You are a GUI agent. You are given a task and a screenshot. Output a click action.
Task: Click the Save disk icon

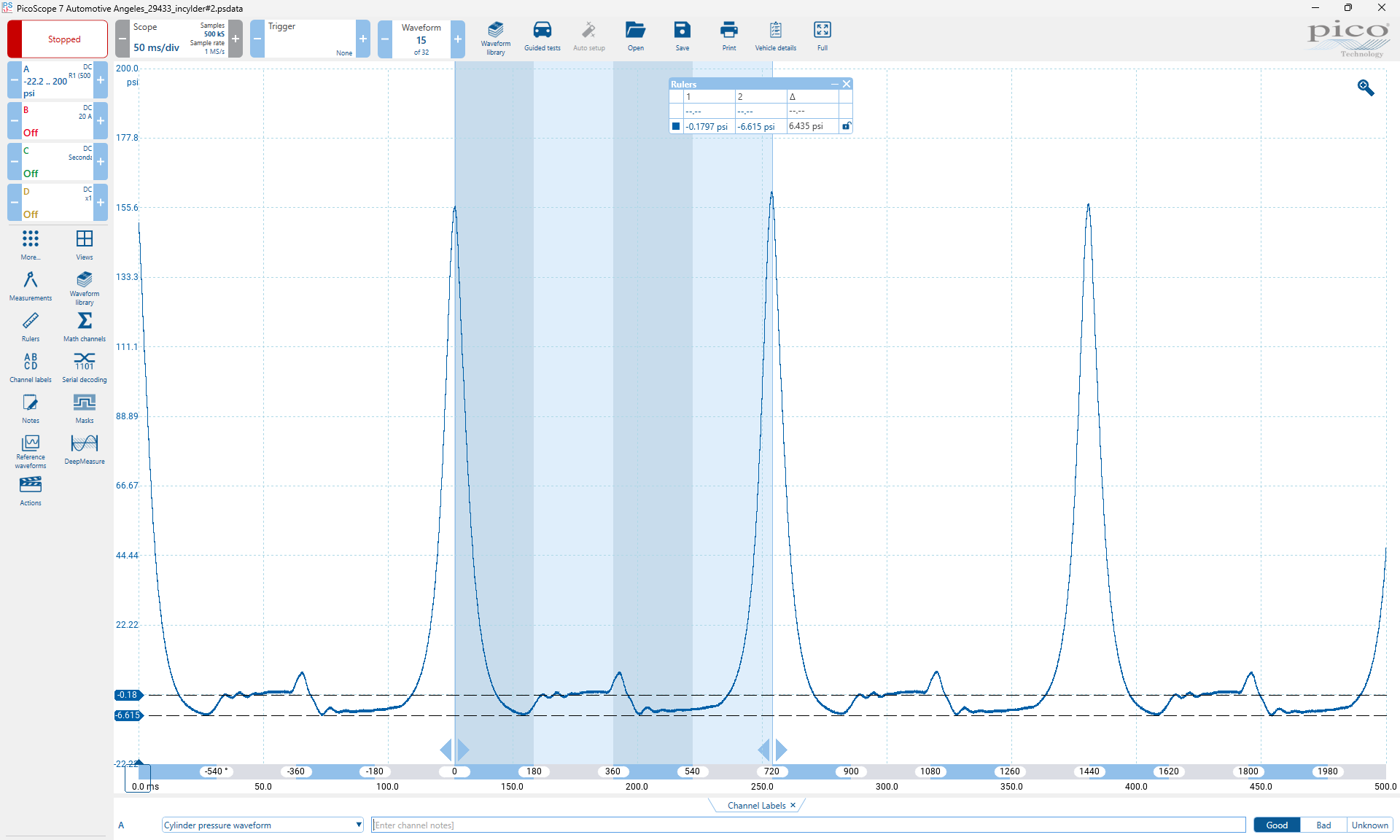click(x=682, y=37)
